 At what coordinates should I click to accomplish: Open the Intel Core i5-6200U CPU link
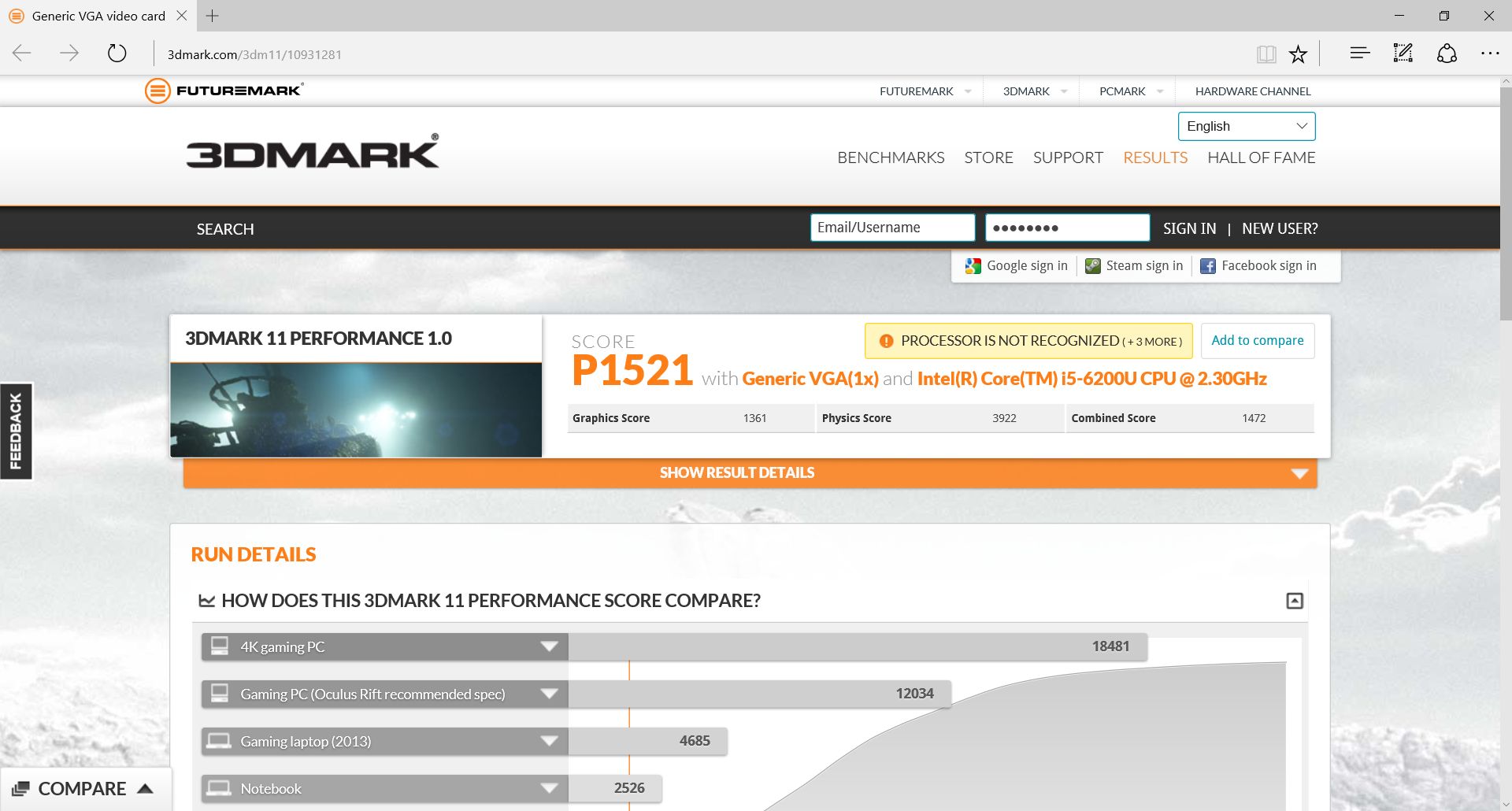[x=1092, y=379]
